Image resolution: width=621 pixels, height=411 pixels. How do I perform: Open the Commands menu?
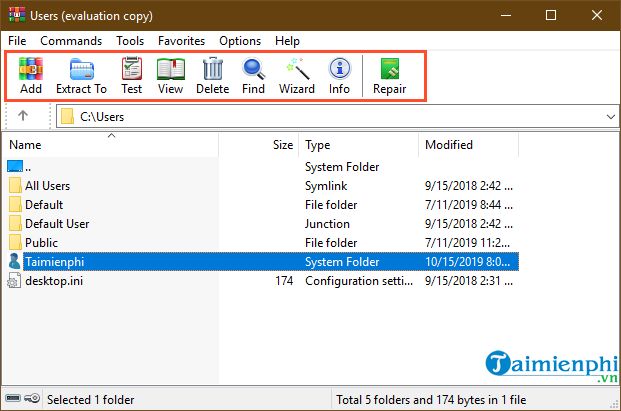point(71,41)
